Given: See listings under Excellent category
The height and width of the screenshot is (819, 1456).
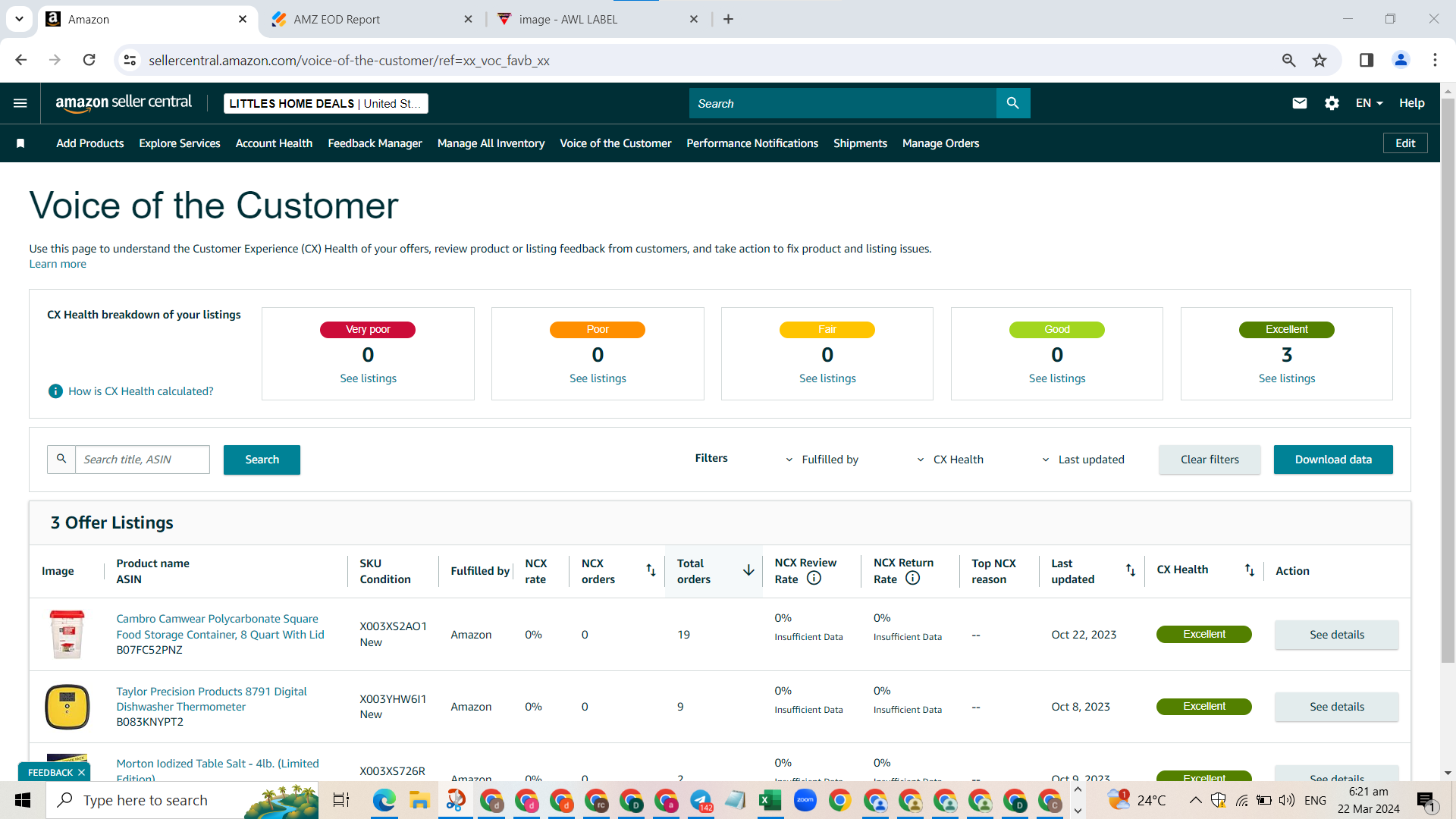Looking at the screenshot, I should [1287, 378].
